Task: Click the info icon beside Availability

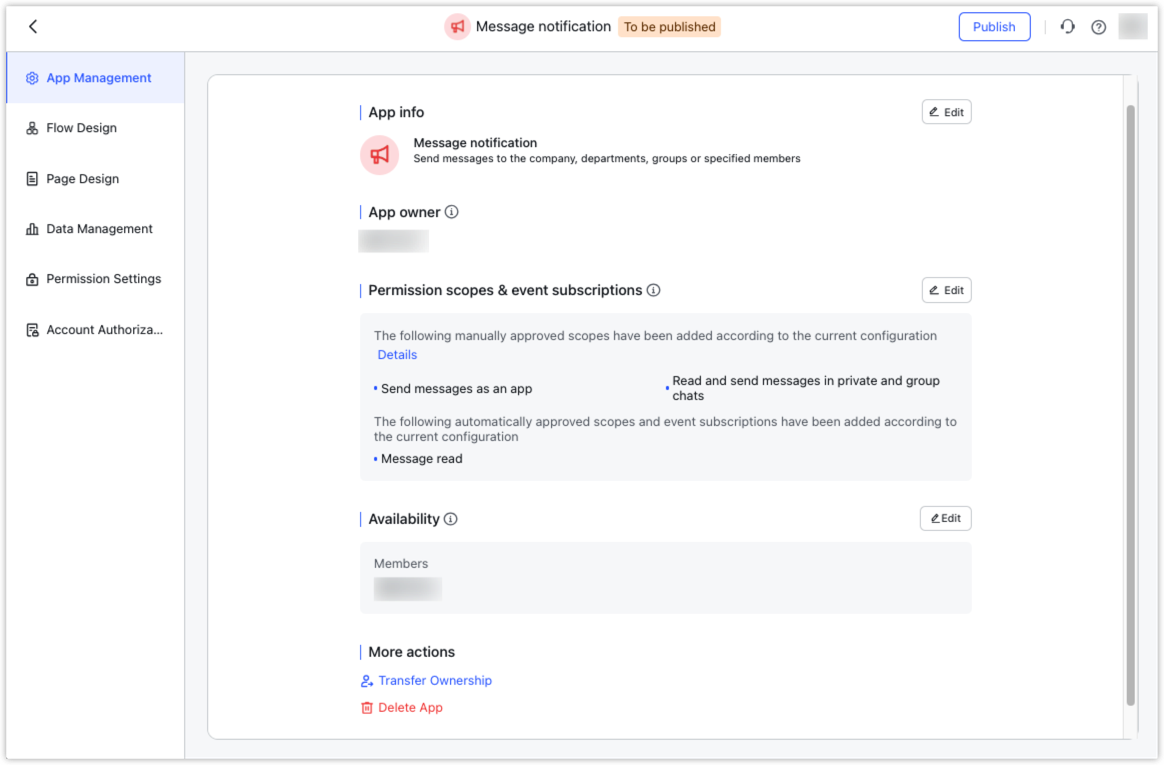Action: pyautogui.click(x=450, y=519)
